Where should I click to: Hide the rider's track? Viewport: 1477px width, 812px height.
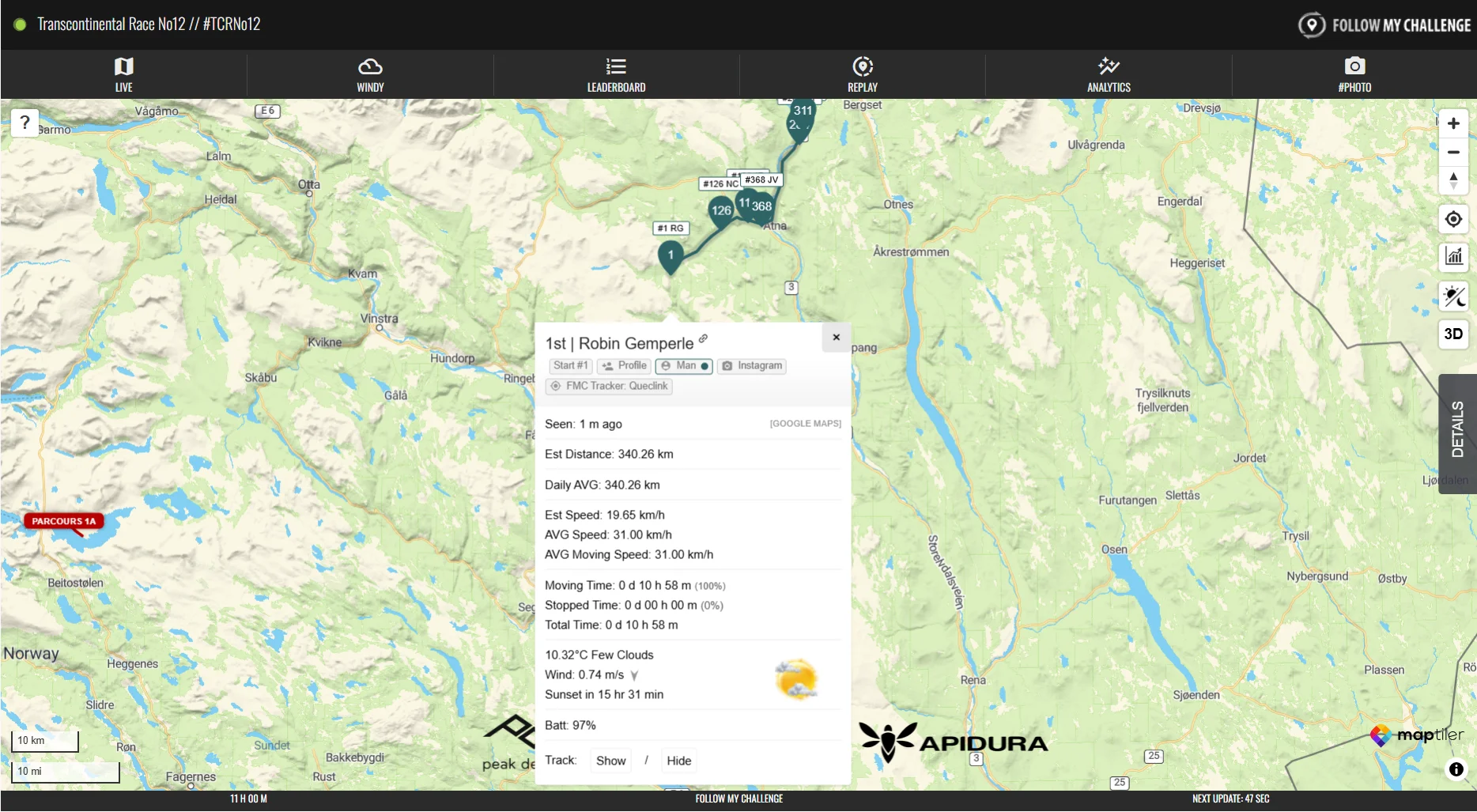tap(678, 761)
